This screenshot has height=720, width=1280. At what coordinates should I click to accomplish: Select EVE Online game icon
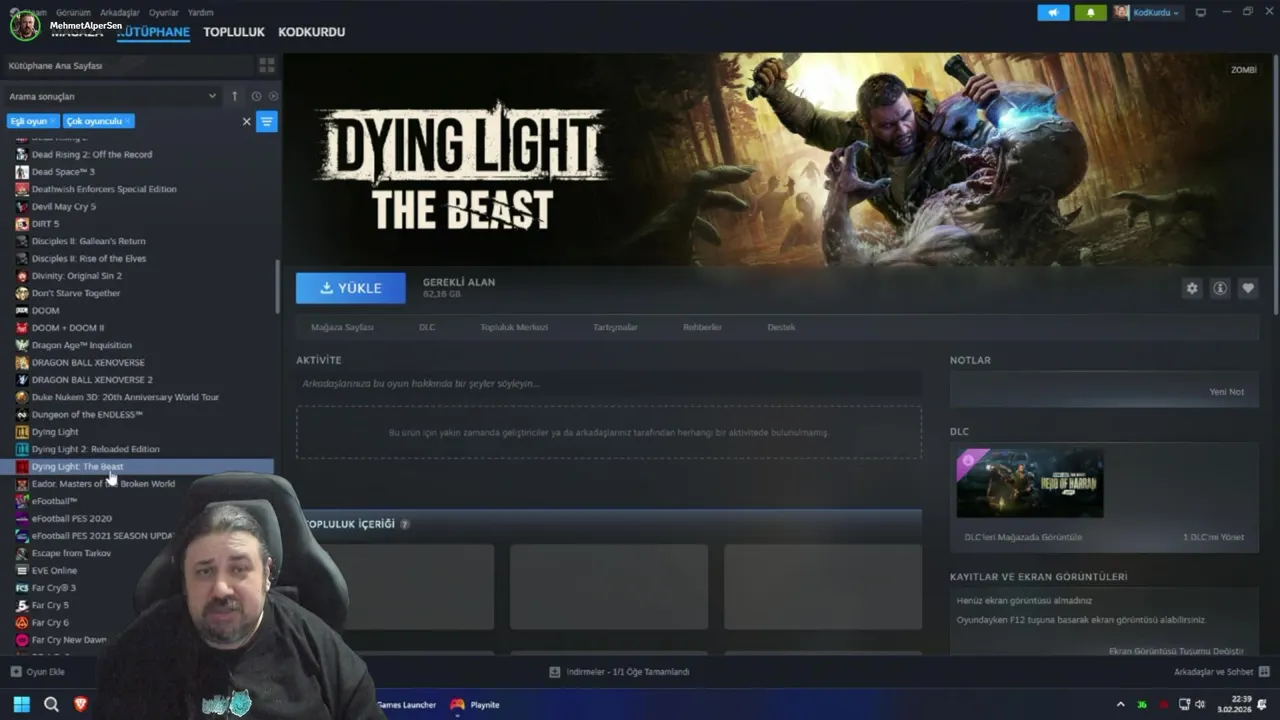click(22, 570)
